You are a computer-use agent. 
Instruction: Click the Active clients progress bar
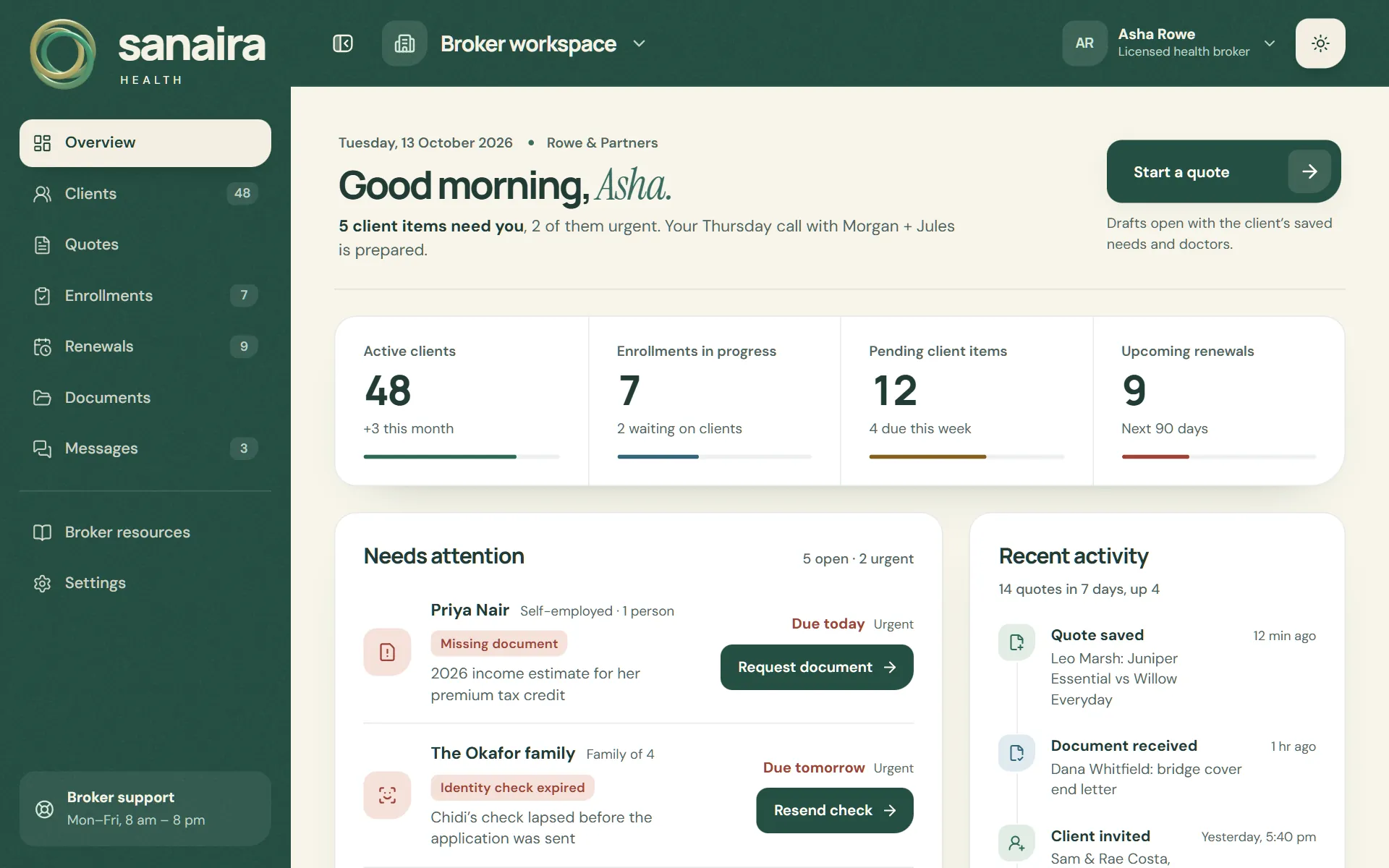(x=462, y=456)
